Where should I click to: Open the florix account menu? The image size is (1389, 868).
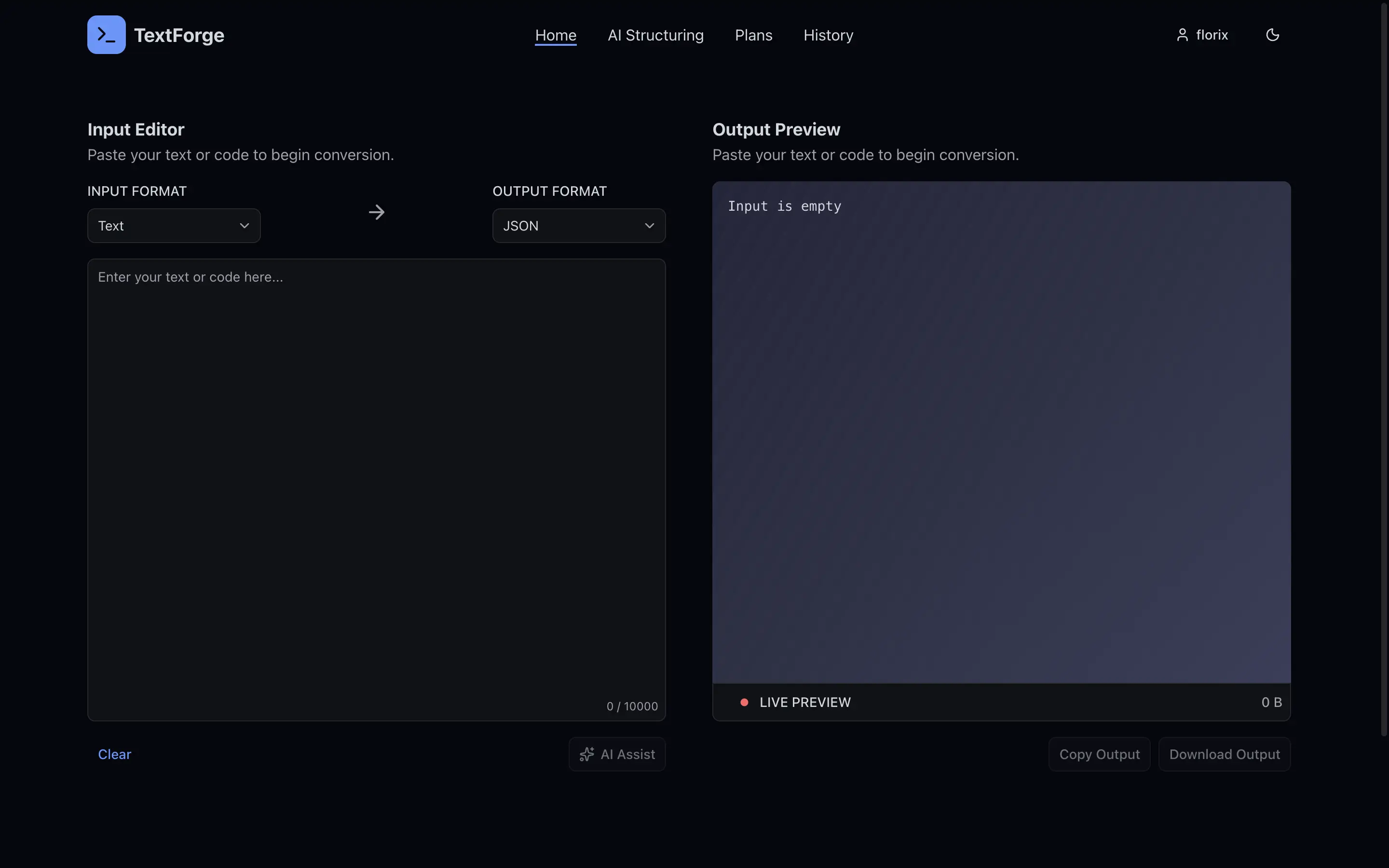[x=1202, y=35]
